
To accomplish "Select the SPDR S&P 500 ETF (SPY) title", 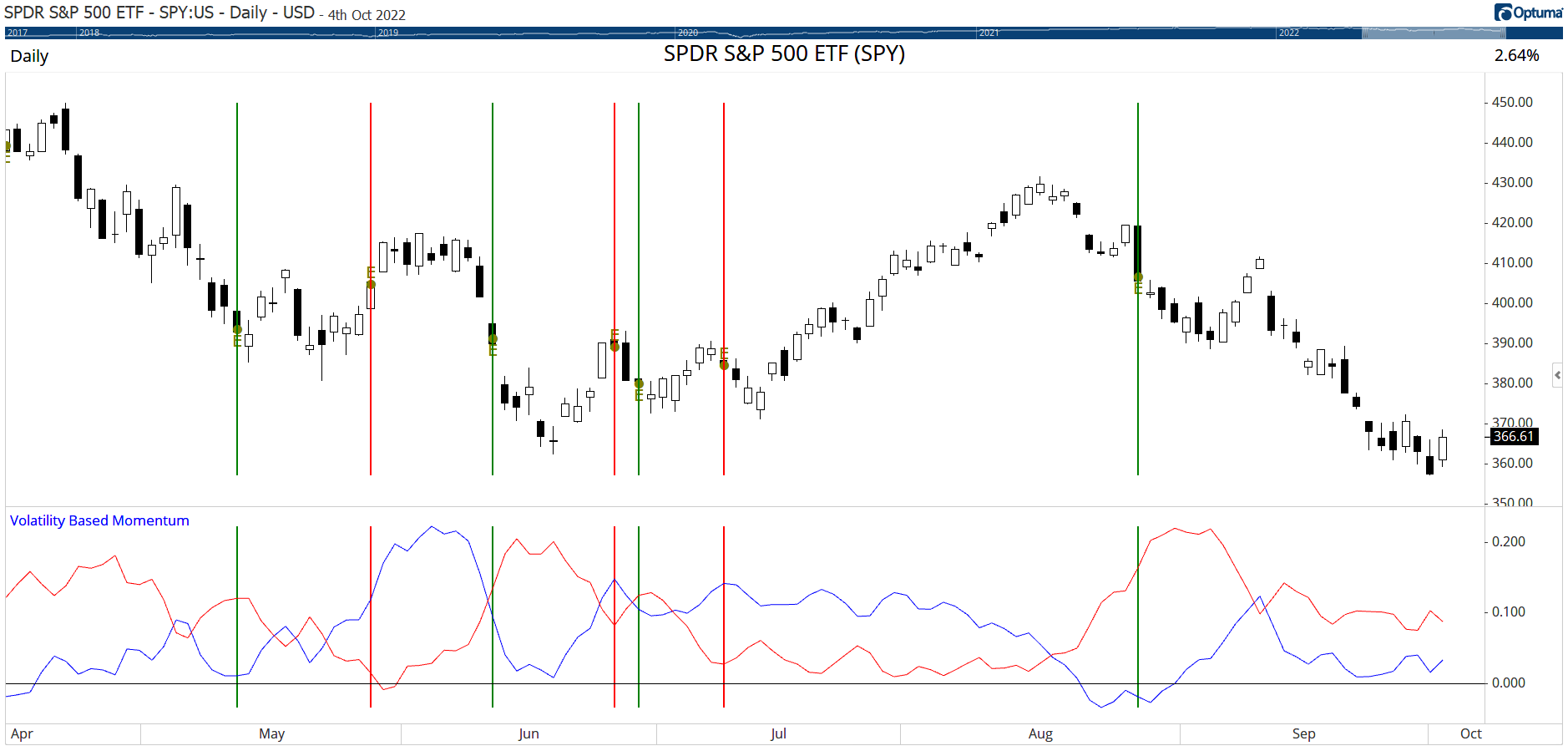I will (x=784, y=53).
